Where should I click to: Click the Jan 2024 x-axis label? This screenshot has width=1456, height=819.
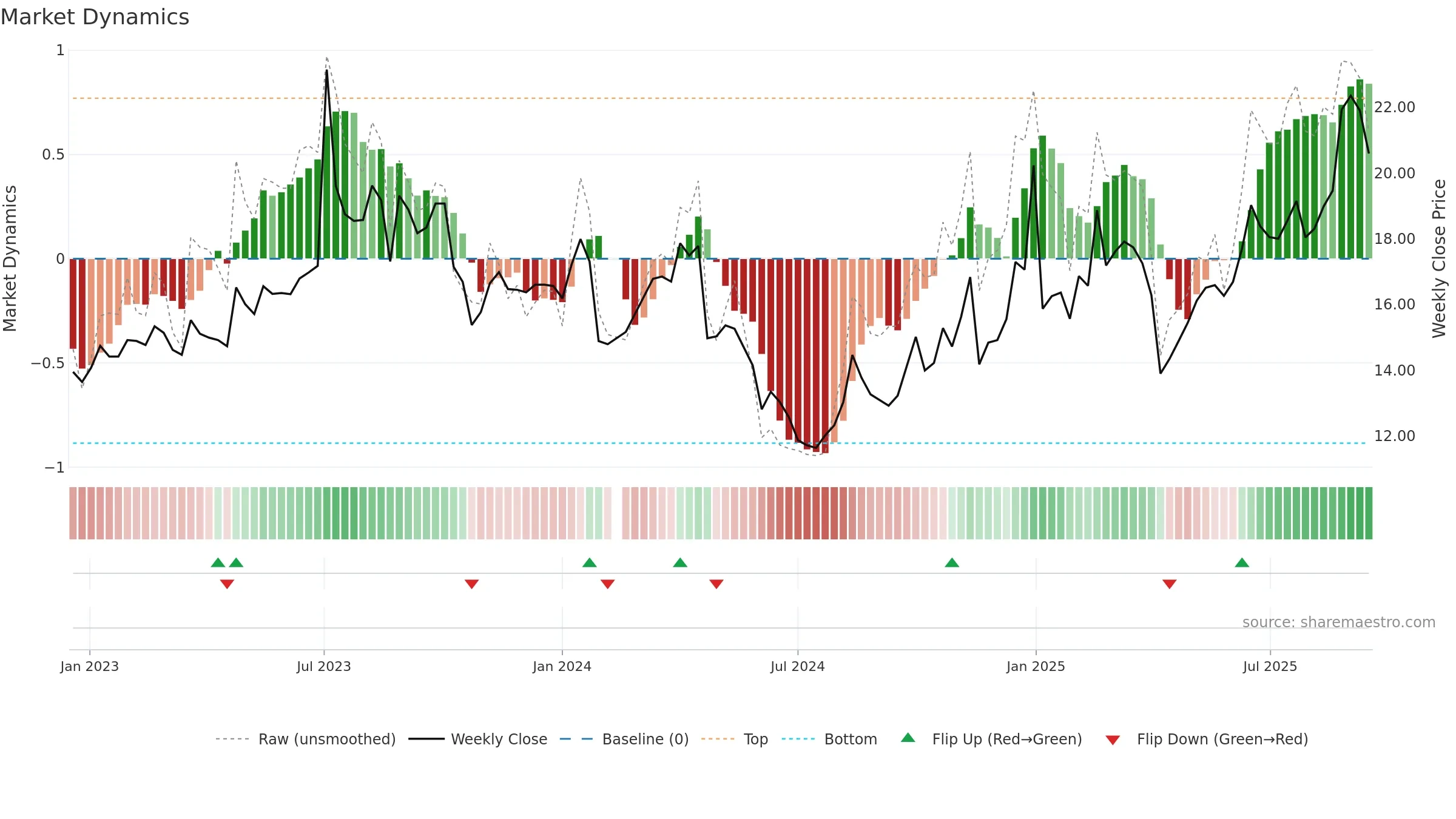point(562,666)
